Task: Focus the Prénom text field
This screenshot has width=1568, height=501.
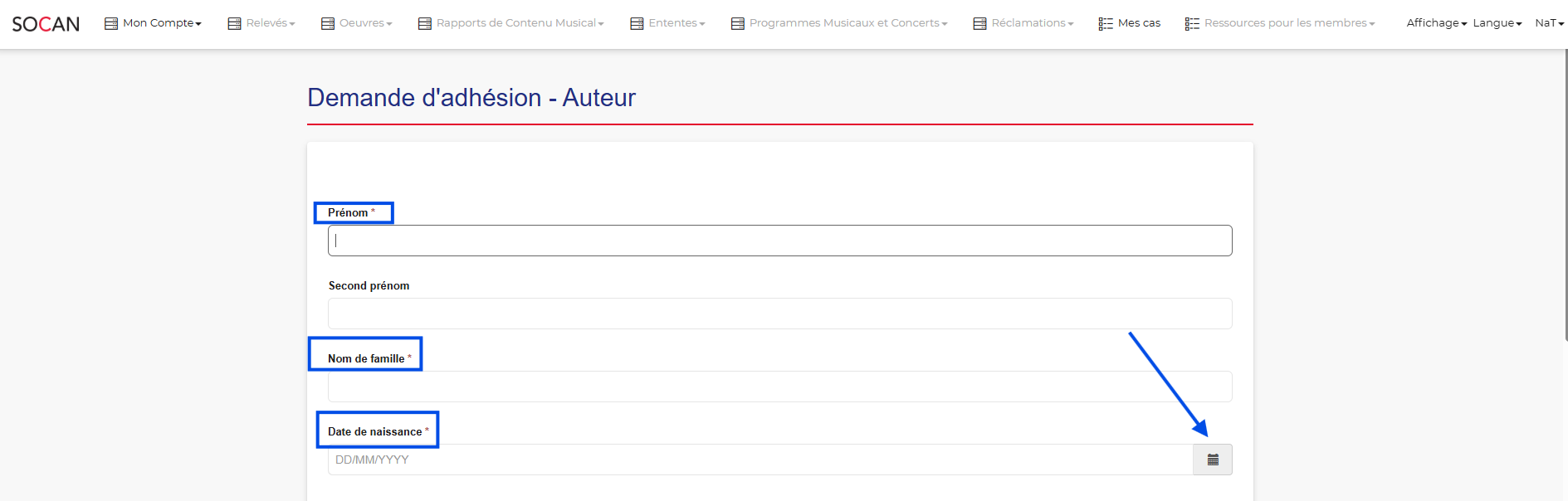Action: 779,241
